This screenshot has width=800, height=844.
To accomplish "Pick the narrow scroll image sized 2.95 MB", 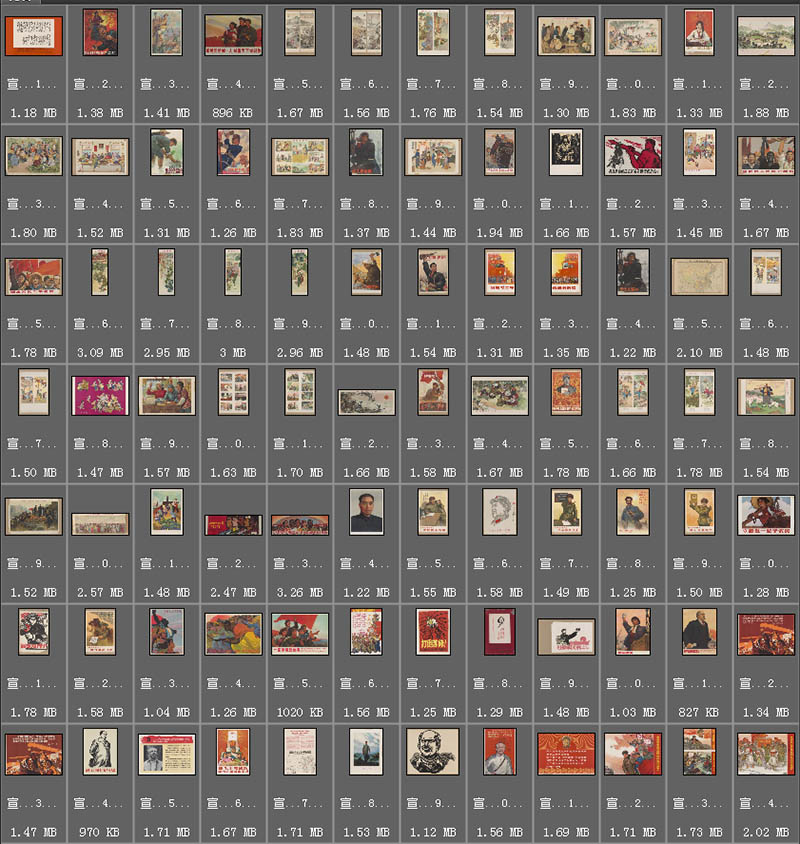I will pyautogui.click(x=166, y=272).
